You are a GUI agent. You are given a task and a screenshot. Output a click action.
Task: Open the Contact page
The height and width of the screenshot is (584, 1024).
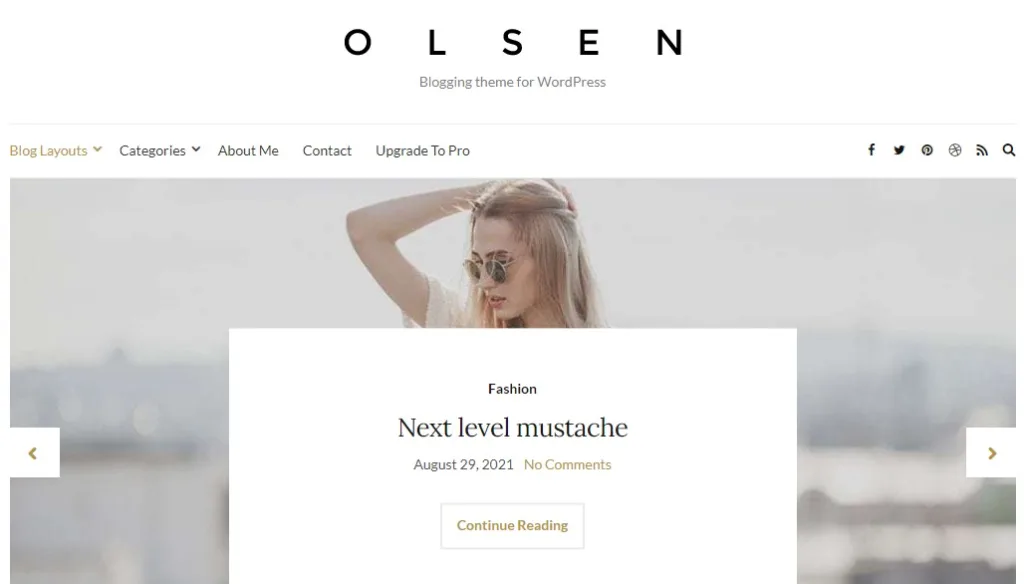(x=327, y=151)
